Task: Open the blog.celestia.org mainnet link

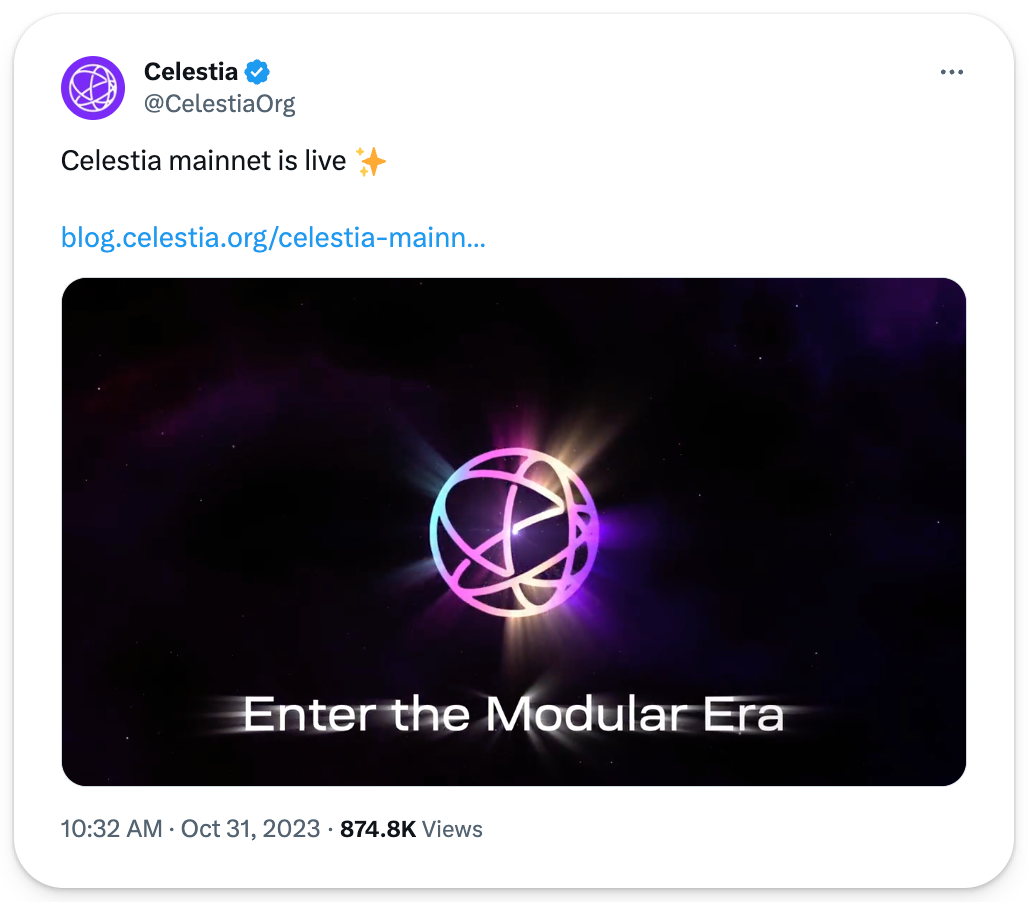Action: (273, 239)
